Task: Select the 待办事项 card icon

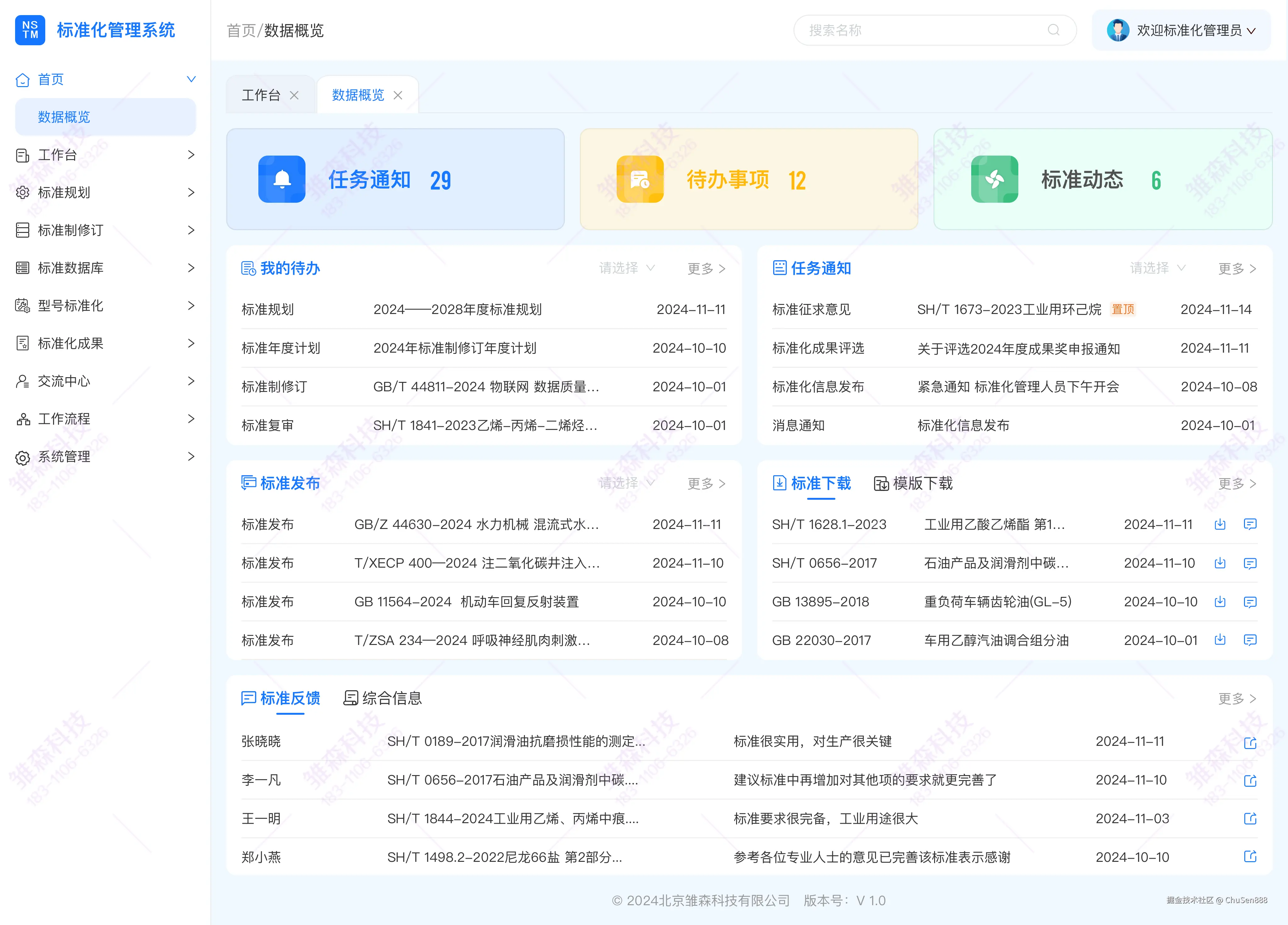Action: [640, 179]
